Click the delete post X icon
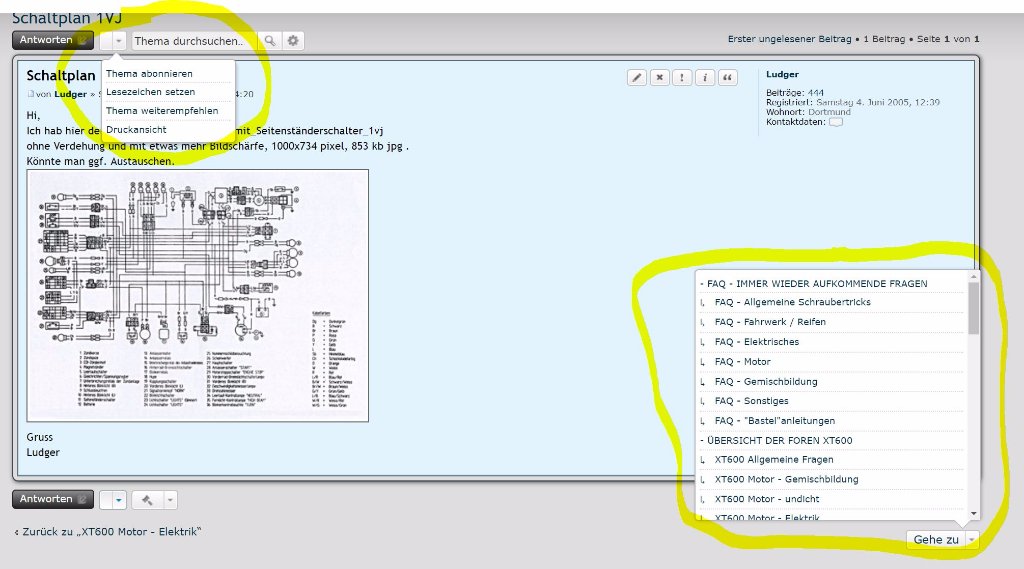Image resolution: width=1024 pixels, height=569 pixels. tap(659, 78)
